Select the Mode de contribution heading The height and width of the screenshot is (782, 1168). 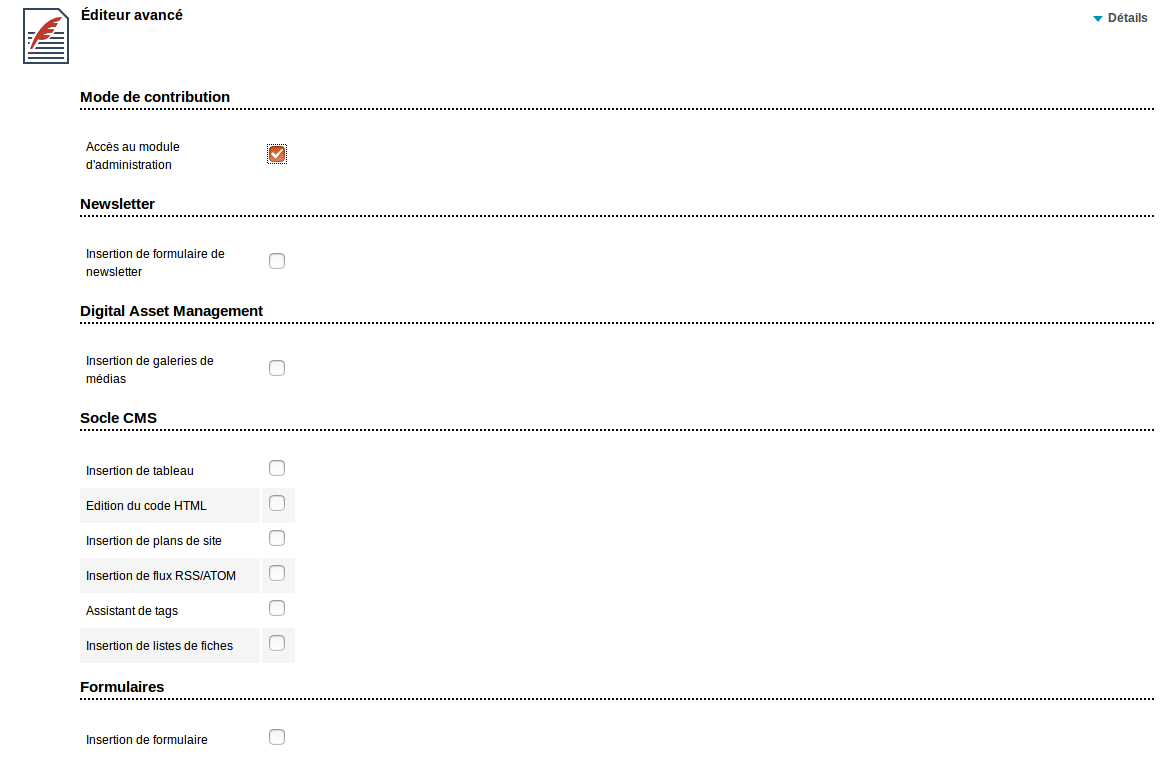tap(155, 97)
